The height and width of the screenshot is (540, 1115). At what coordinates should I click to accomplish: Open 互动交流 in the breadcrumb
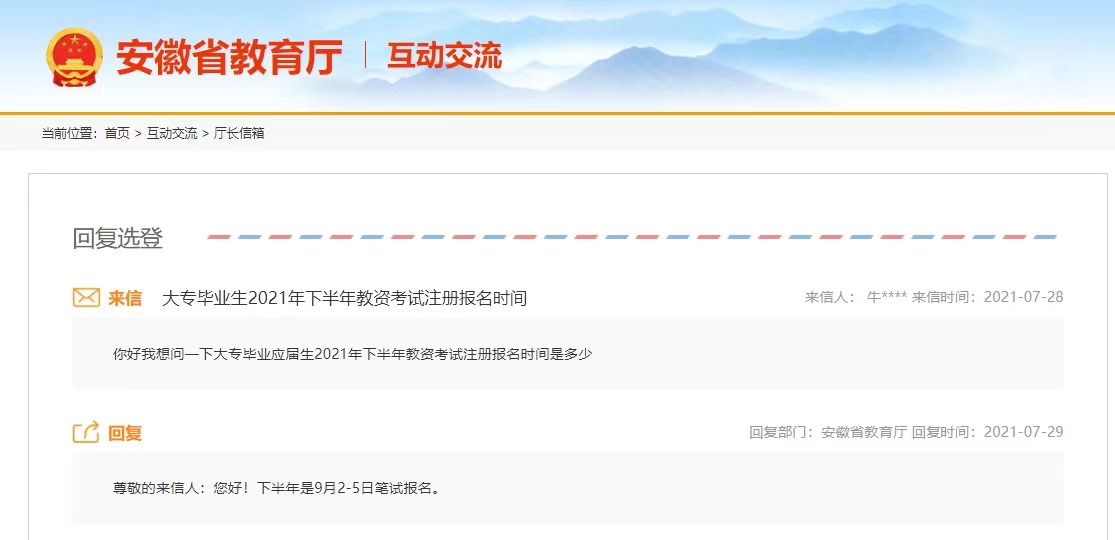click(x=172, y=133)
